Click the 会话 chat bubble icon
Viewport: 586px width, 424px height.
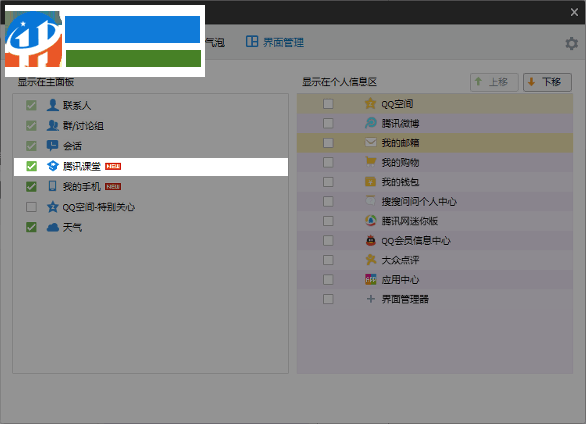53,146
